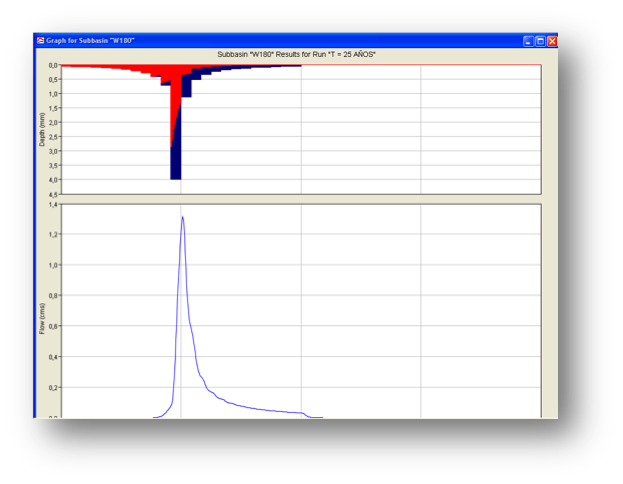Click the peak of the blue flow hydrograph
623x484 pixels.
coord(182,217)
